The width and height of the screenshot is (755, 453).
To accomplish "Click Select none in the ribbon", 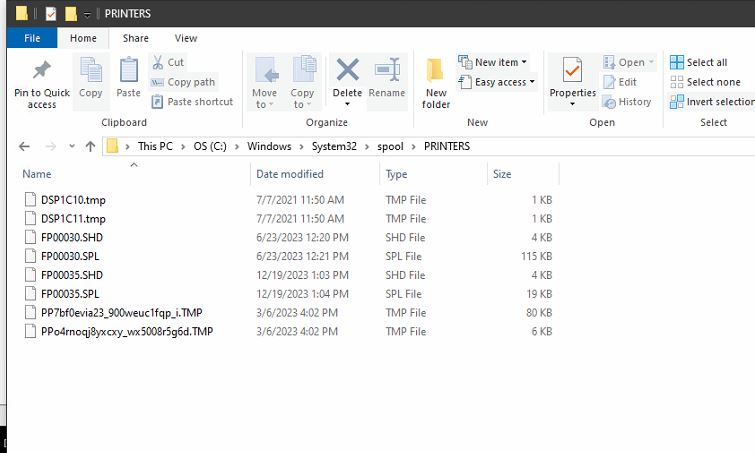I will pyautogui.click(x=706, y=82).
